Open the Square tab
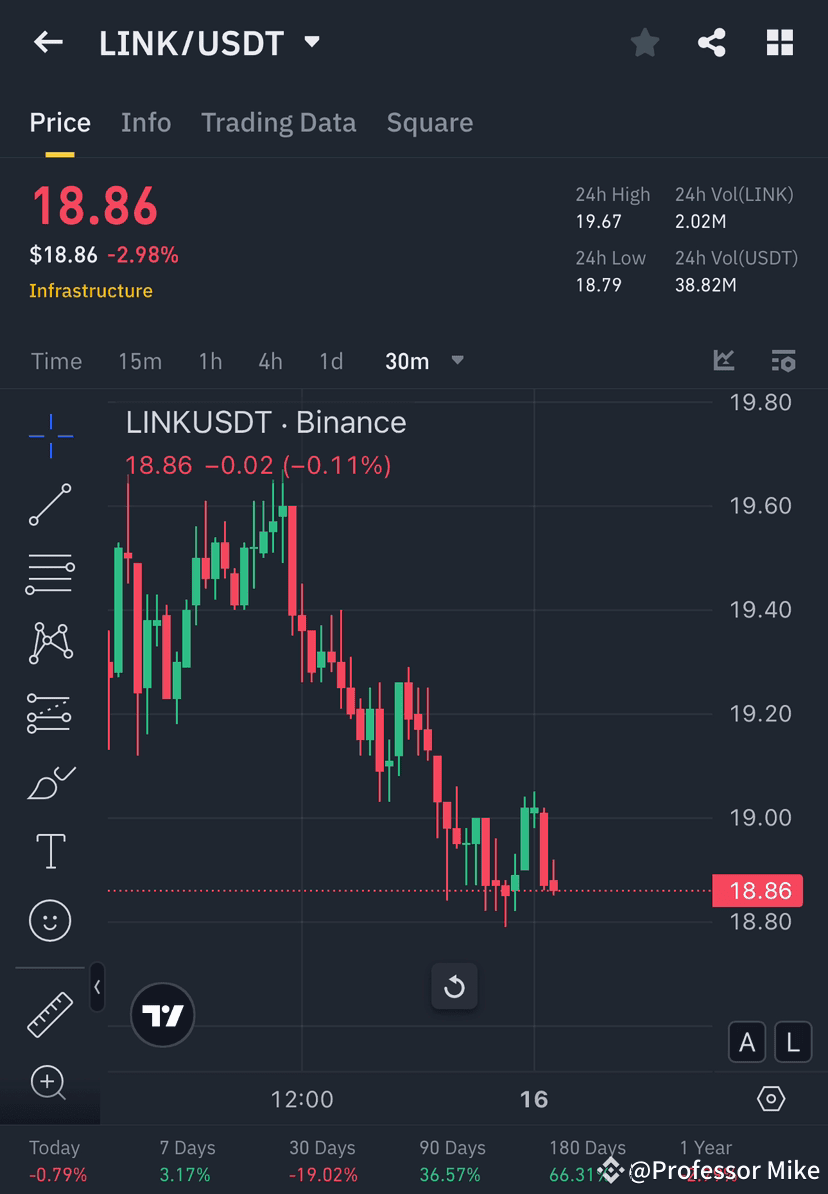828x1194 pixels. pos(430,122)
